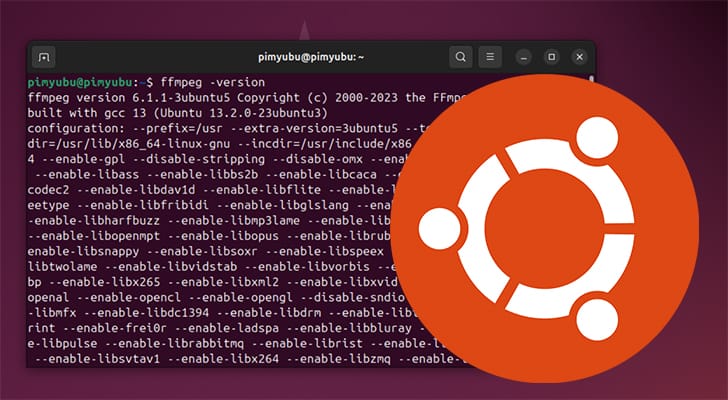Open the terminal hamburger menu

(490, 57)
